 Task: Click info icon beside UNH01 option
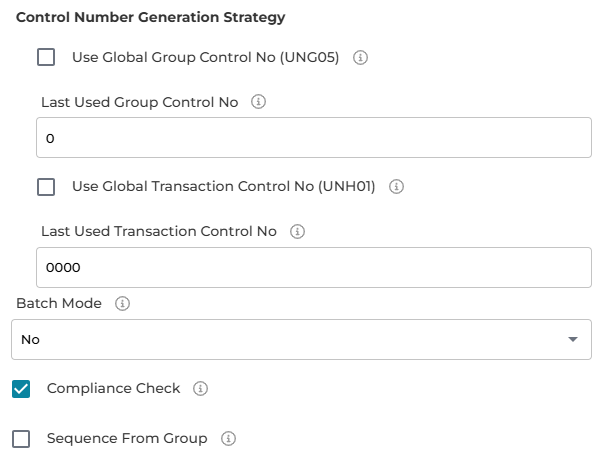click(x=396, y=187)
